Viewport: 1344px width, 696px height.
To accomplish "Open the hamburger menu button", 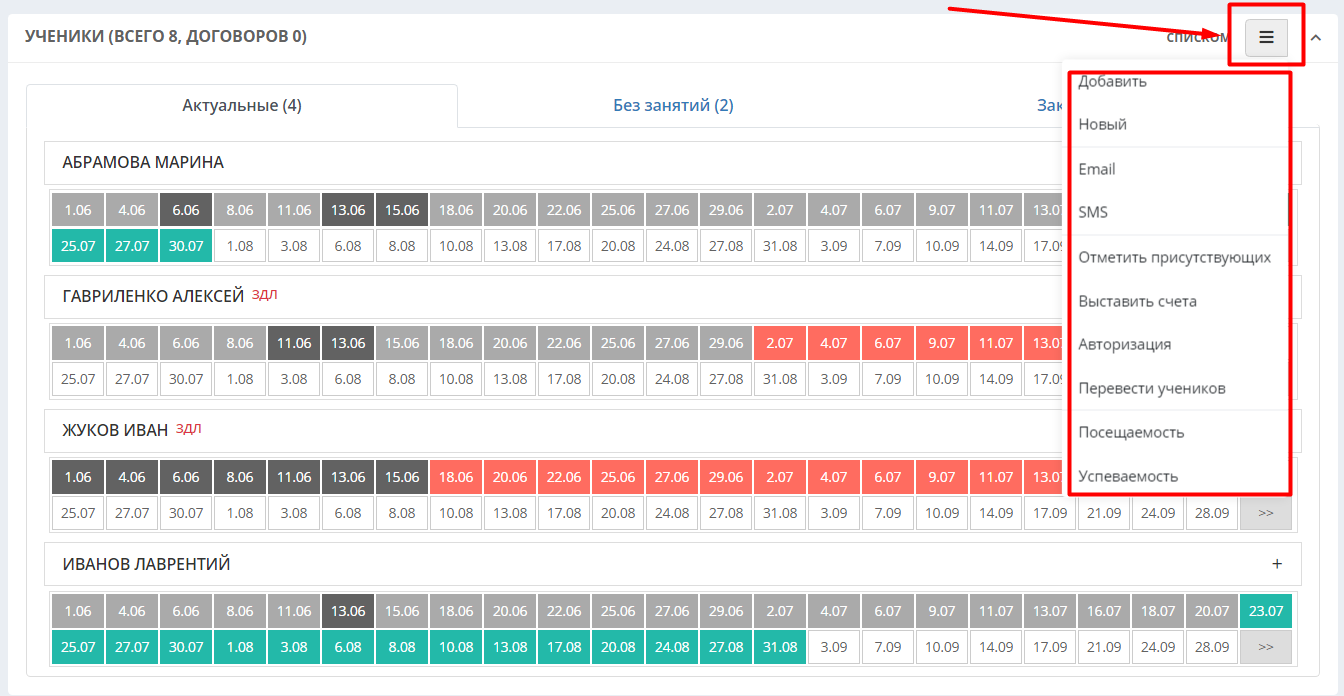I will 1266,37.
